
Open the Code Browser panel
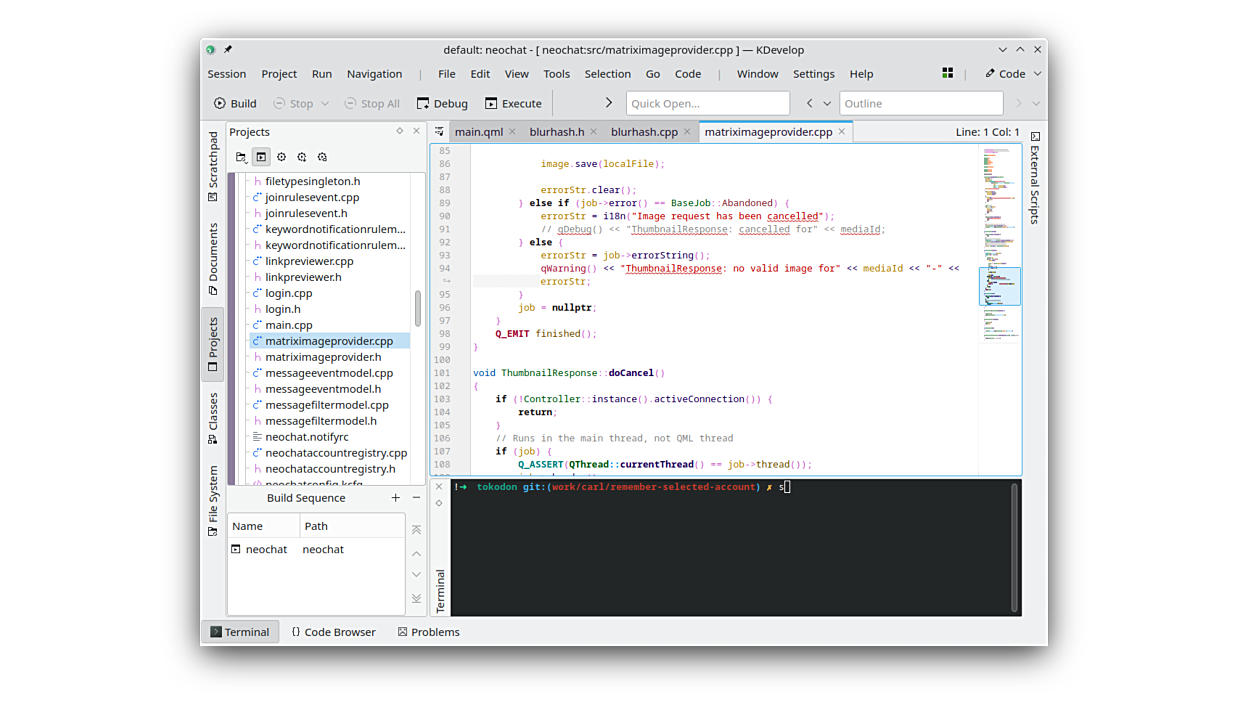pos(333,632)
